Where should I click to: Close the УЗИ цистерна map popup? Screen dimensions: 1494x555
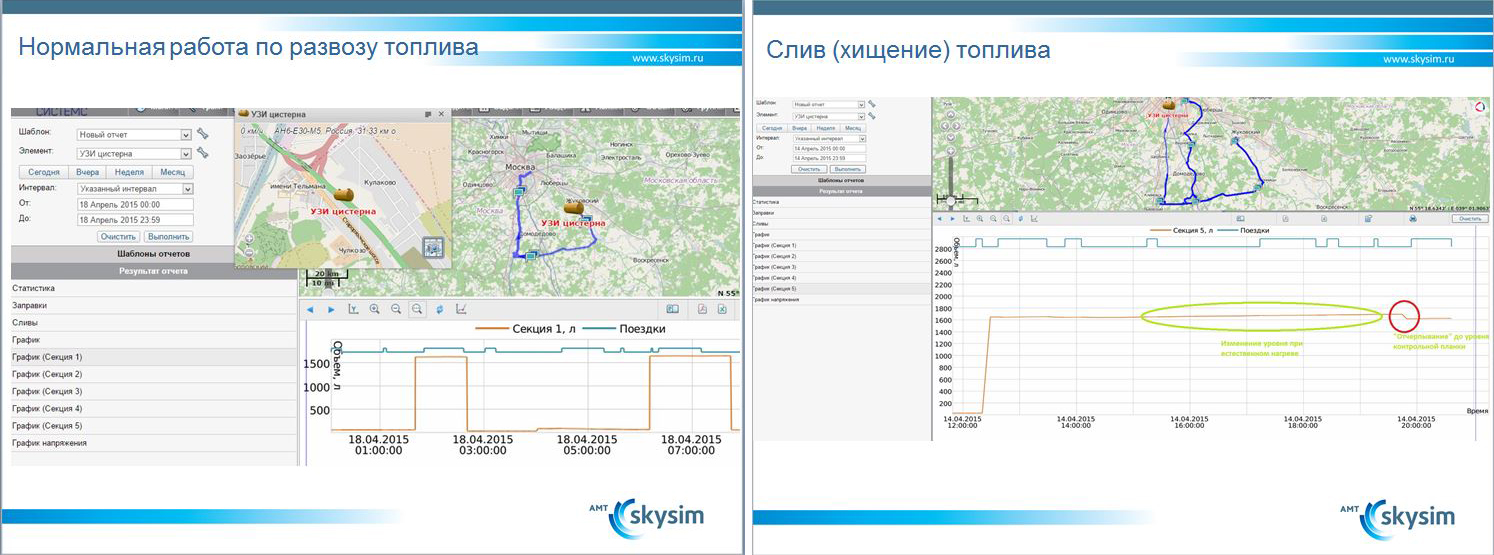(x=442, y=114)
